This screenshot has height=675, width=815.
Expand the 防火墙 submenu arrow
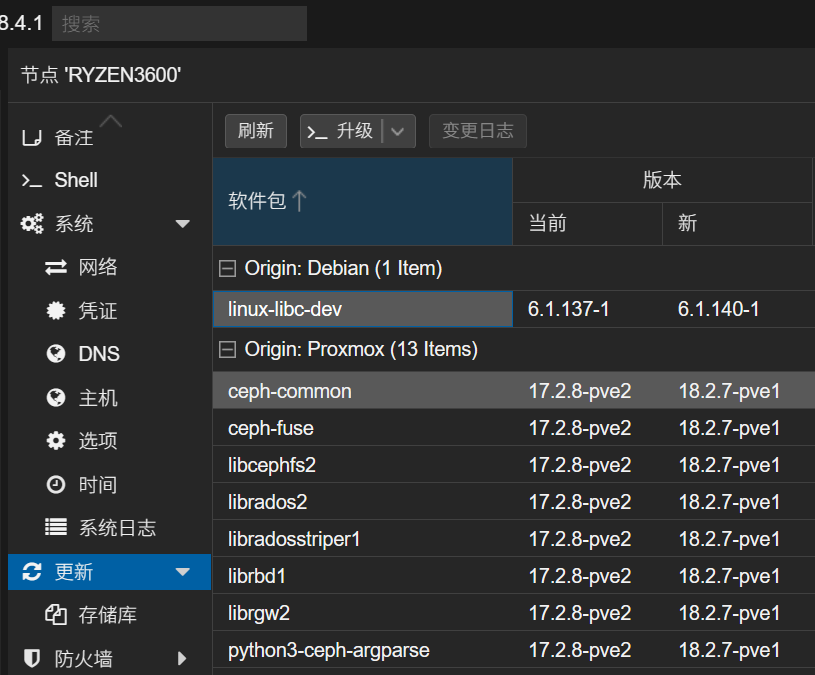(182, 658)
